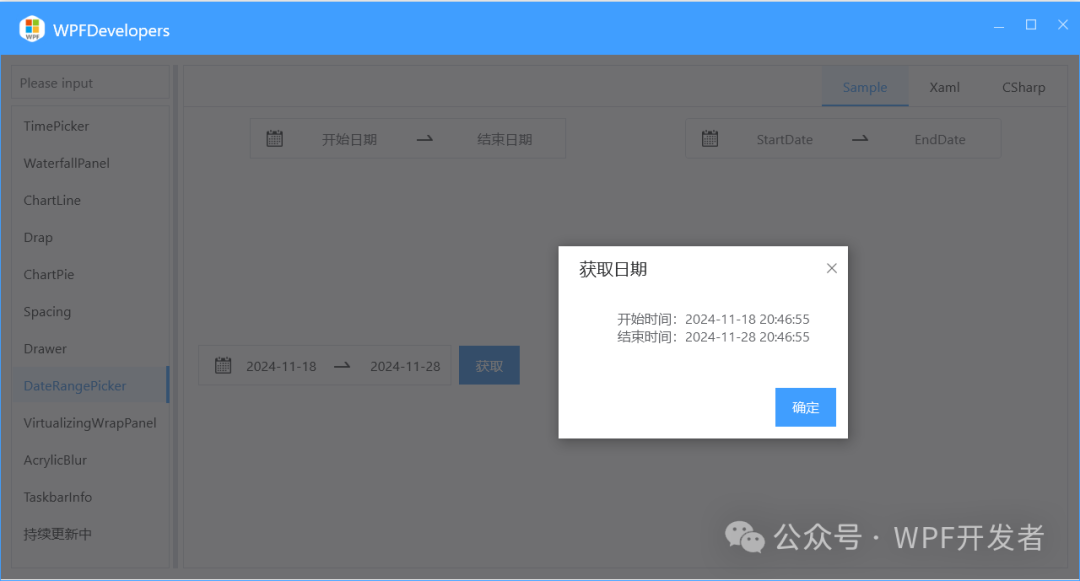This screenshot has height=581, width=1080.
Task: Select 持续更新中 sidebar item
Action: [90, 534]
